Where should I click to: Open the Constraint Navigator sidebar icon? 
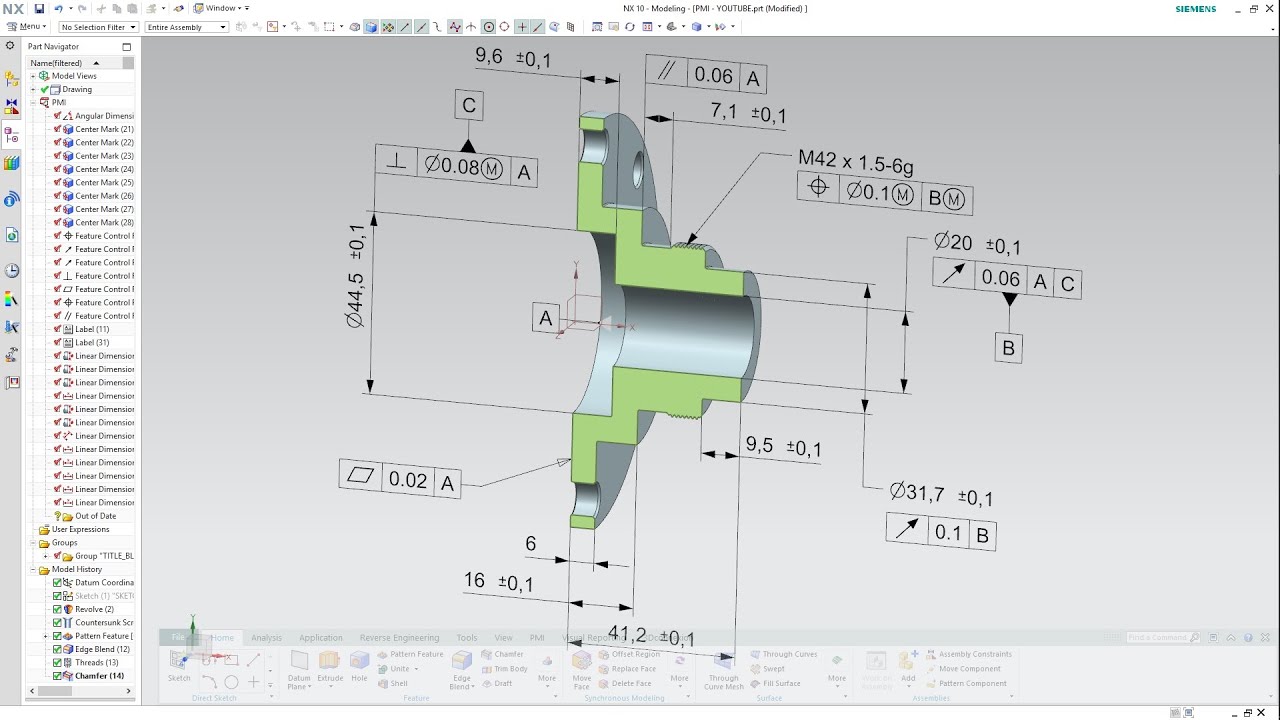[x=12, y=105]
